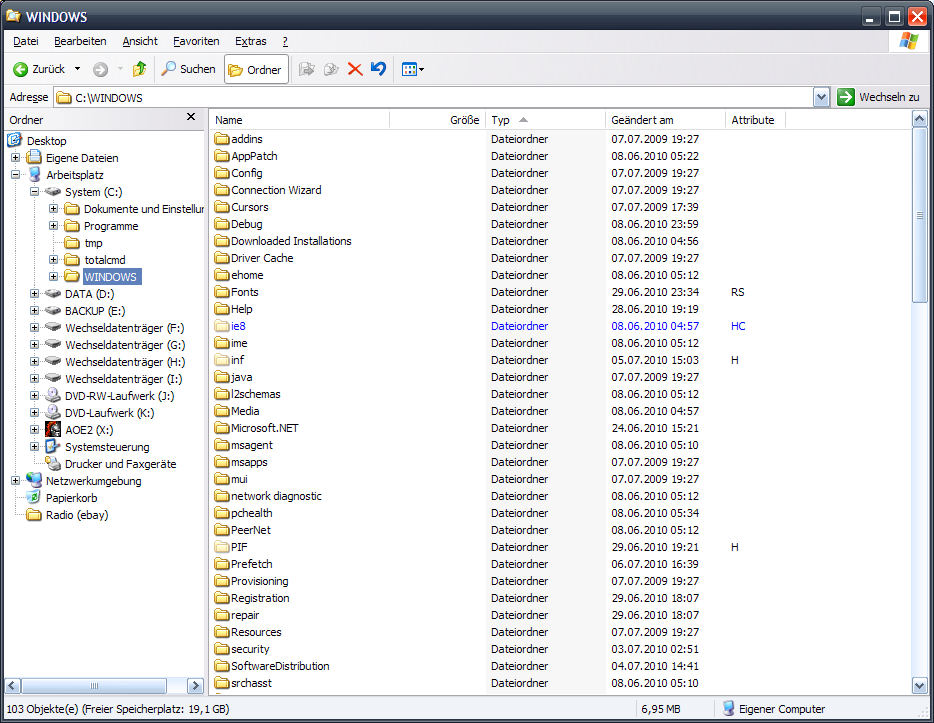This screenshot has width=934, height=723.
Task: Click the file list vertical scrollbar thumb
Action: [919, 215]
